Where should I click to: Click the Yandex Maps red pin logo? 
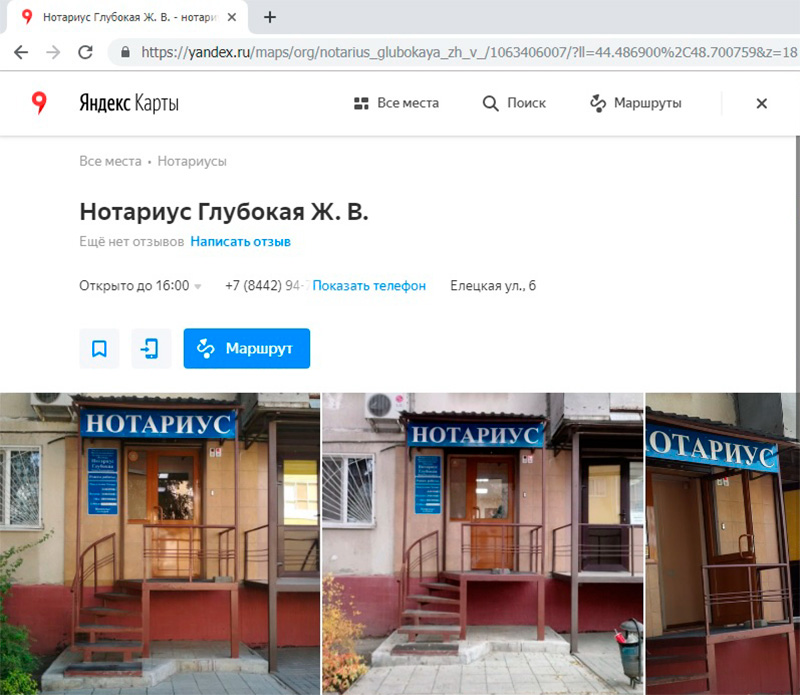pos(39,102)
